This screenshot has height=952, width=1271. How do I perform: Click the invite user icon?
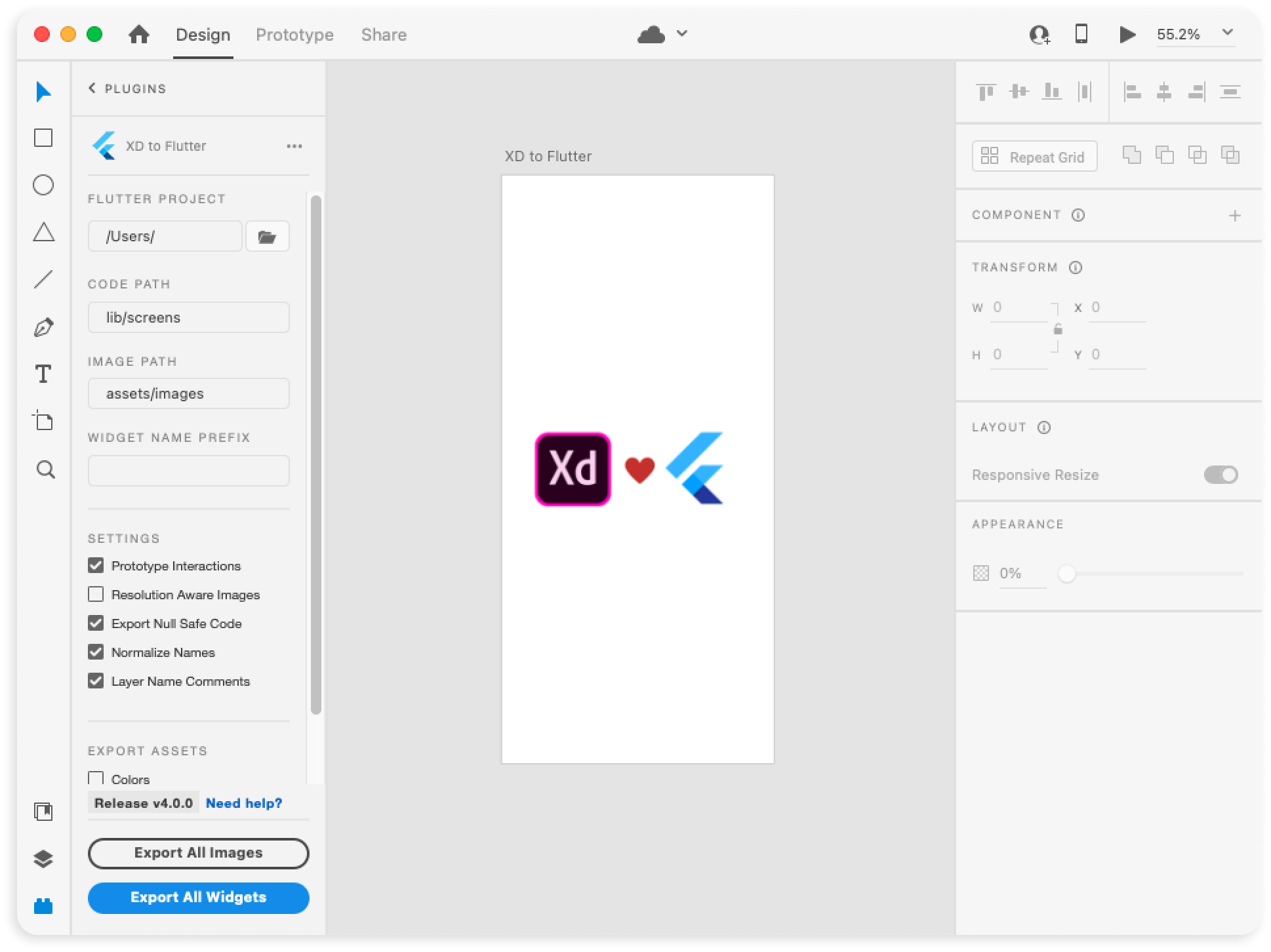tap(1039, 35)
